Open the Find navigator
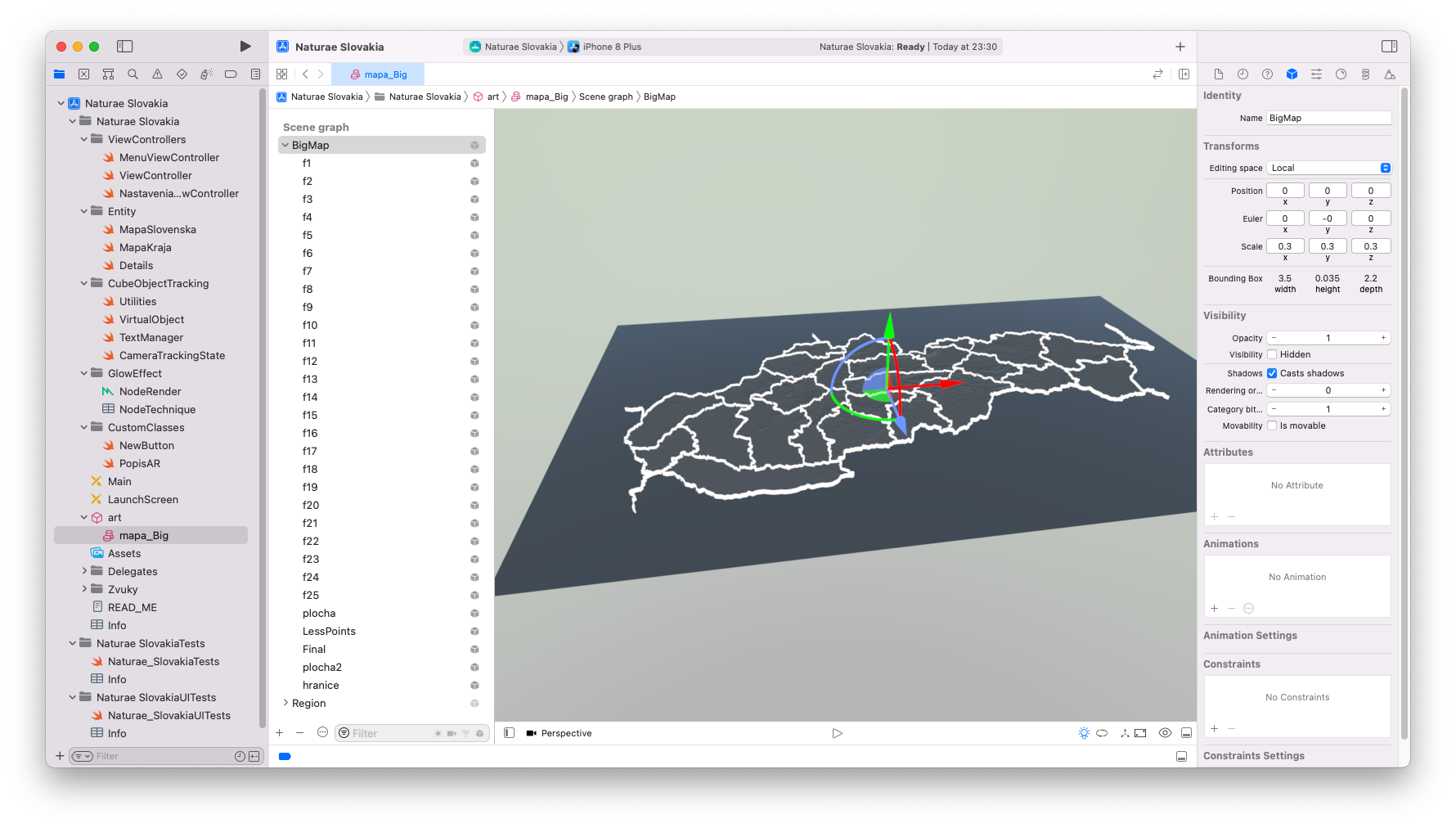Image resolution: width=1456 pixels, height=828 pixels. click(133, 74)
